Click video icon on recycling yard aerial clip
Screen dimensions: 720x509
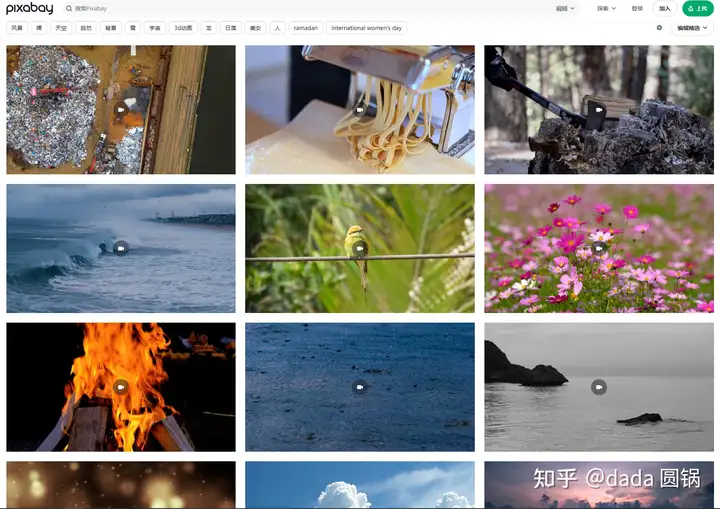click(121, 109)
